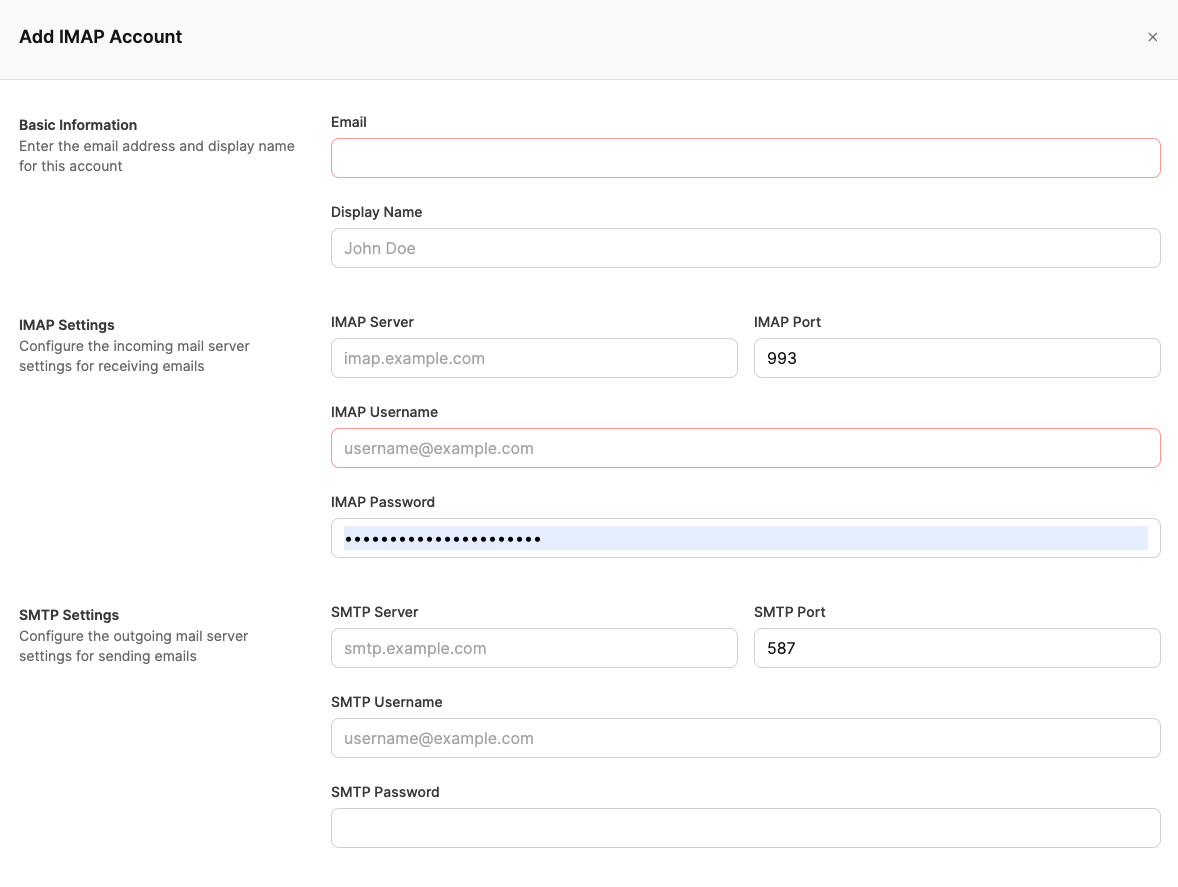Screen dimensions: 1178x887
Task: Click the "IMAP Port" label text
Action: click(787, 322)
